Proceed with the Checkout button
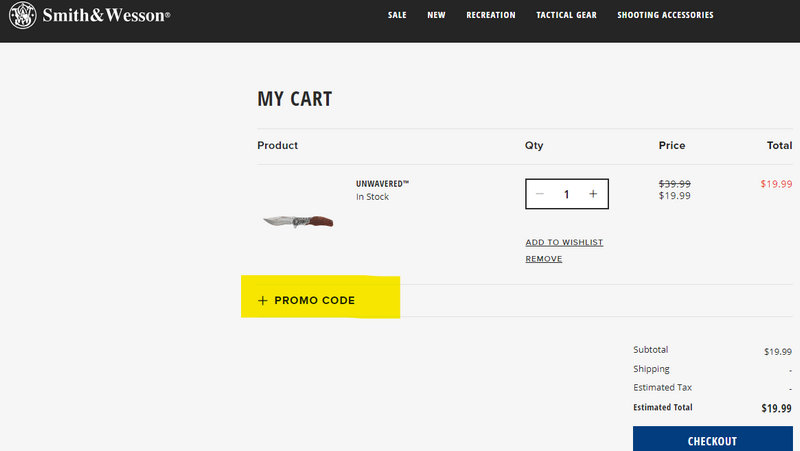 click(712, 440)
